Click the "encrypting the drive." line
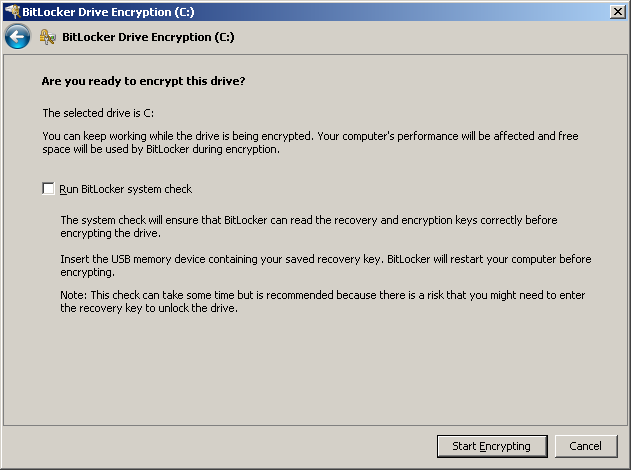 (x=110, y=233)
